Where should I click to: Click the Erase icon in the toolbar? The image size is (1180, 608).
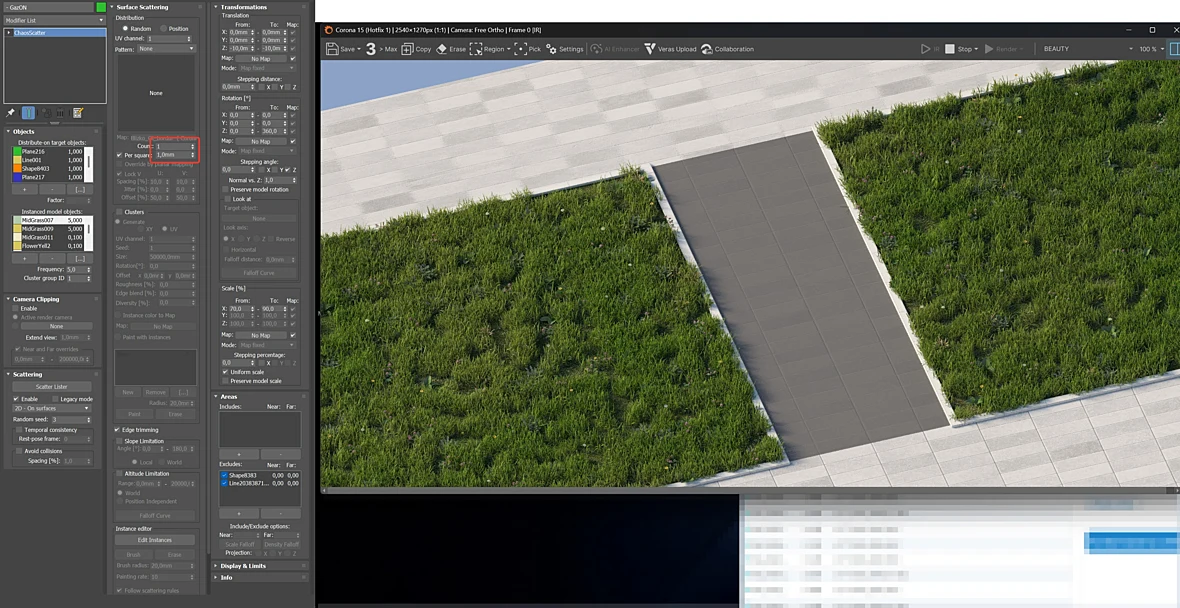(x=442, y=49)
